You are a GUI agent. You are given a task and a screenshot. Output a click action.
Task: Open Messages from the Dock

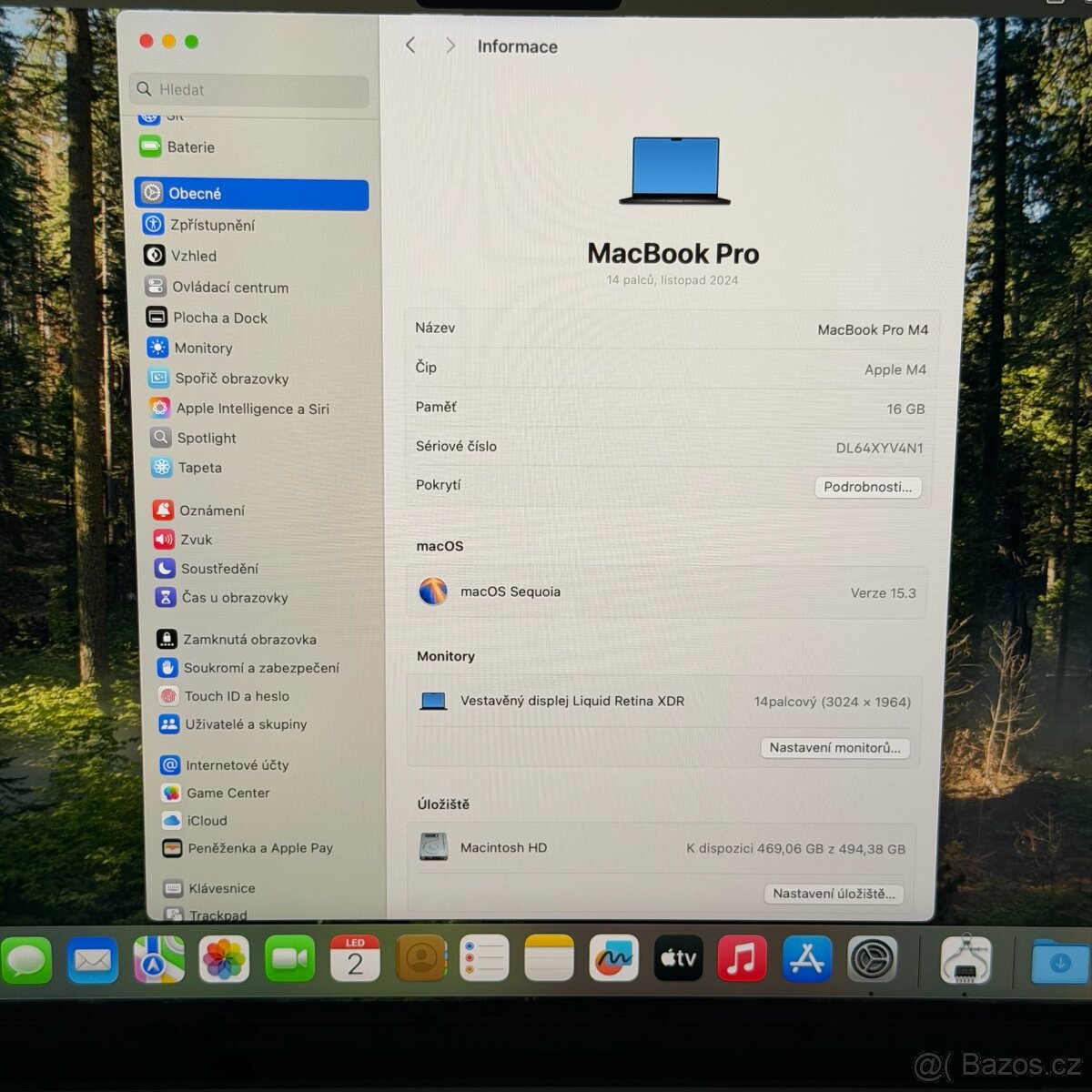pos(26,961)
